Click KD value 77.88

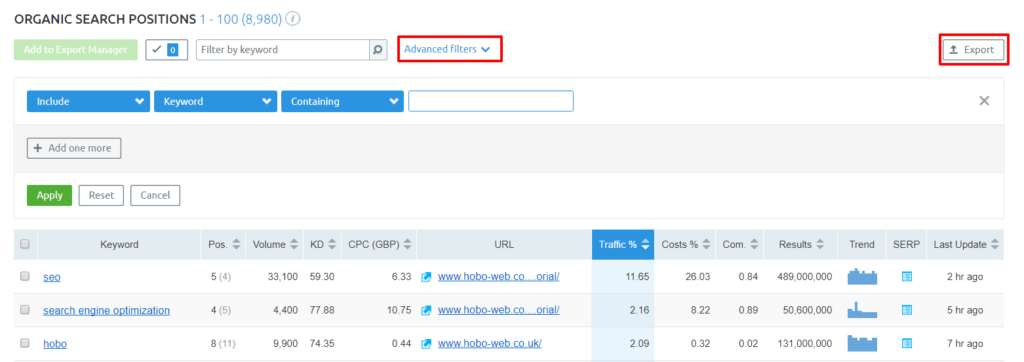click(x=321, y=310)
